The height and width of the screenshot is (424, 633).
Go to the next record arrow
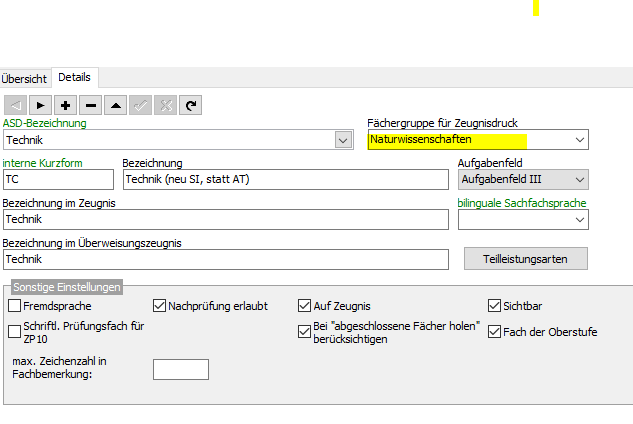point(40,104)
